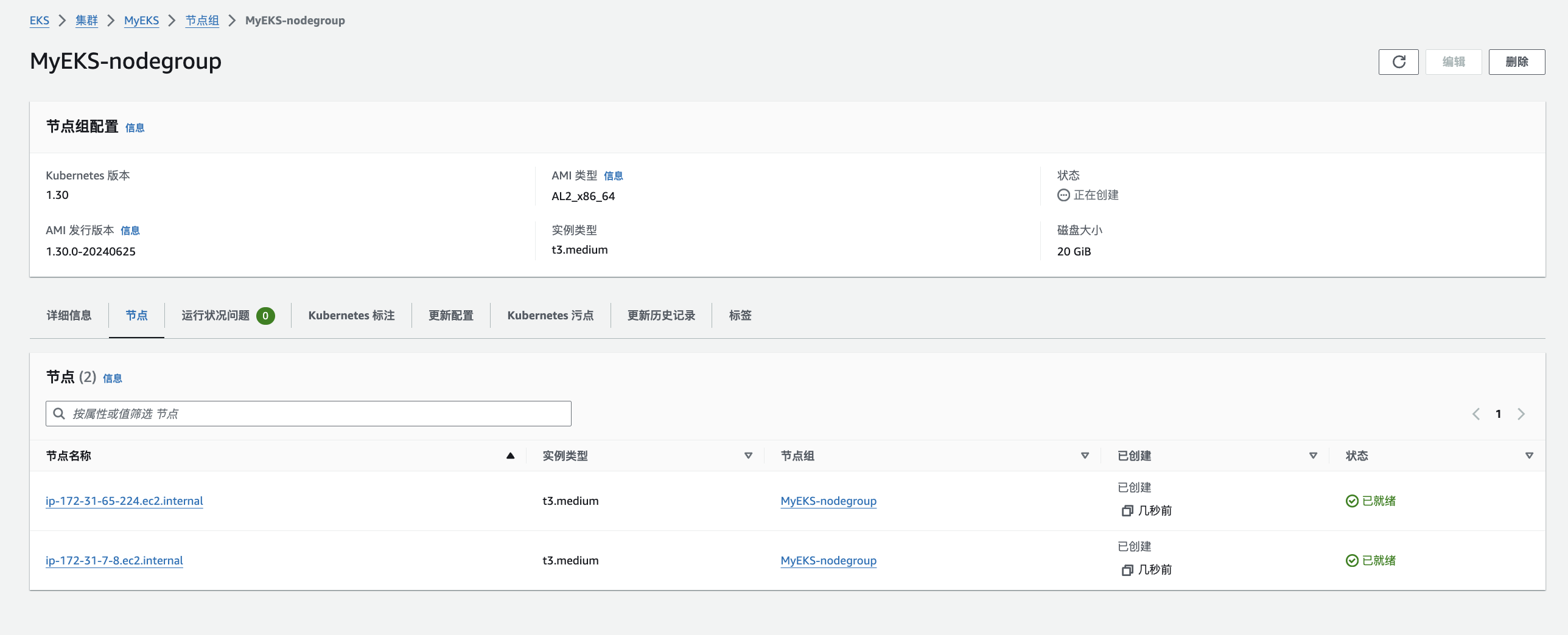
Task: Switch to the 详细信息 tab
Action: (x=69, y=315)
